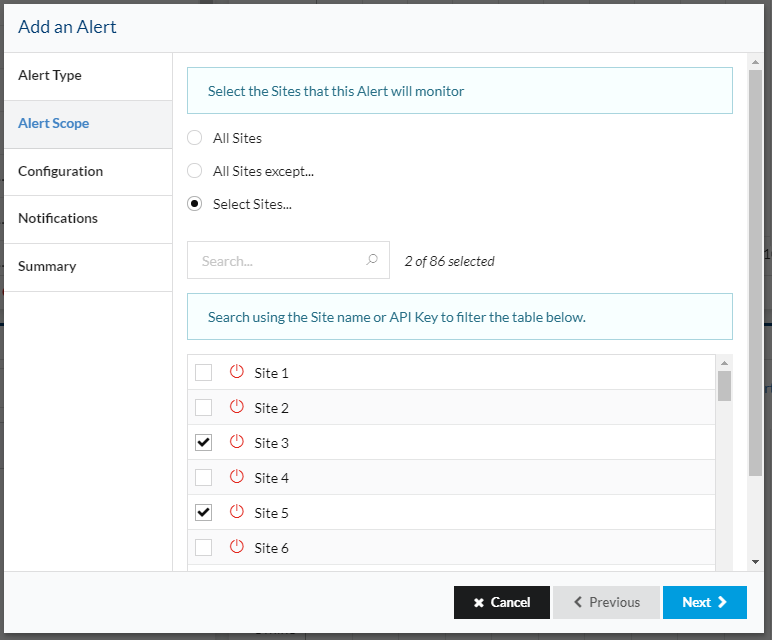Select the 'All Sites except...' radio button
This screenshot has height=640, width=772.
[x=194, y=171]
